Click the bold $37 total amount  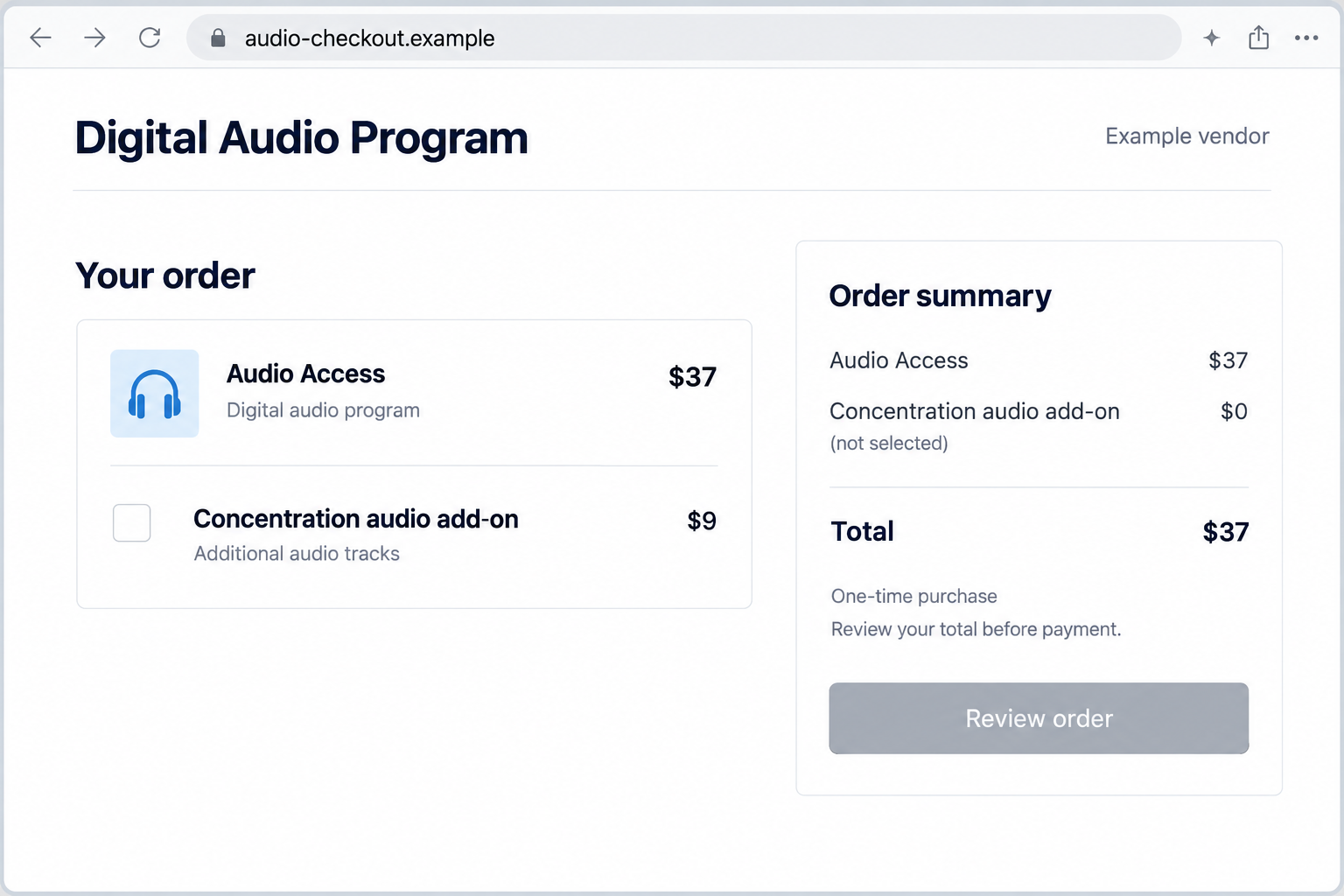[1225, 532]
